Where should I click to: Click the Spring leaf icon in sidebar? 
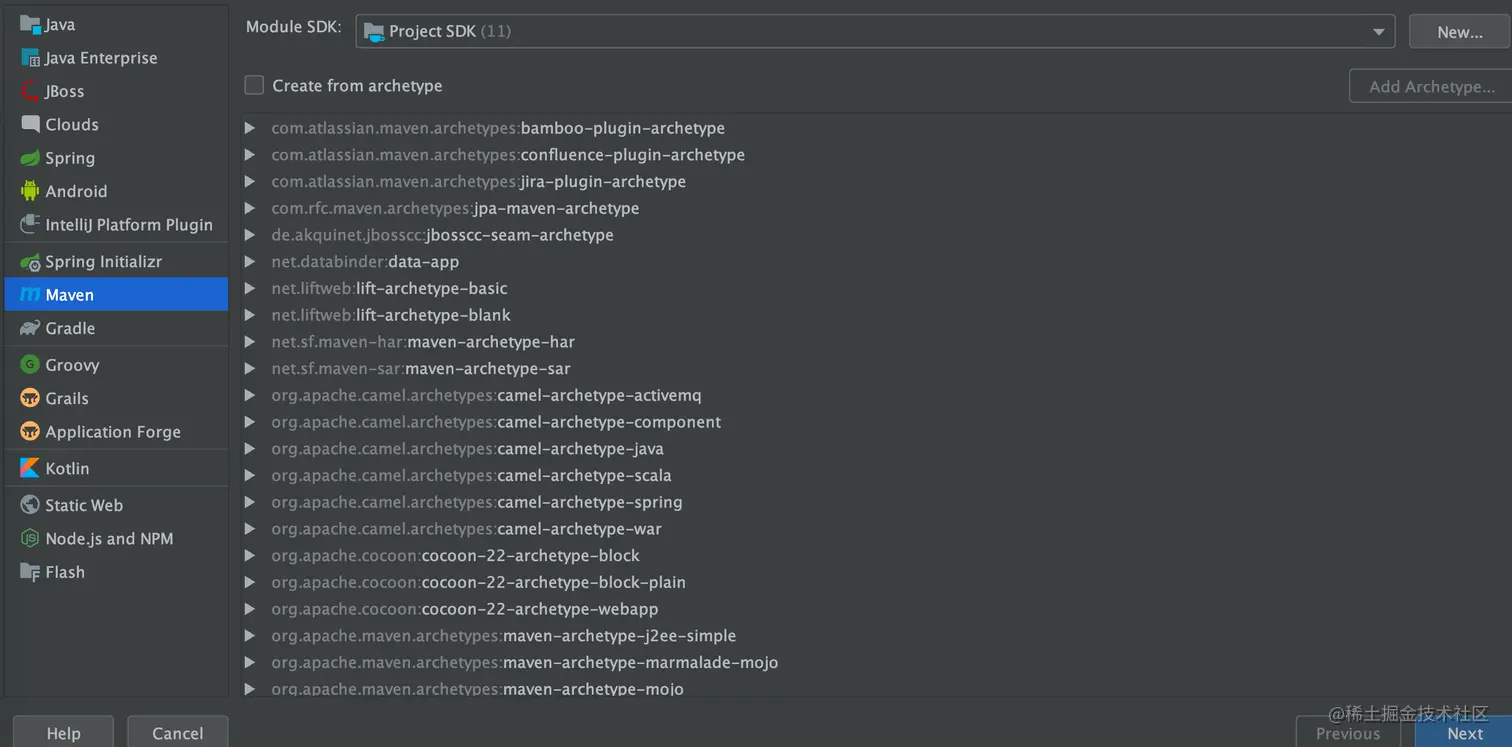30,158
